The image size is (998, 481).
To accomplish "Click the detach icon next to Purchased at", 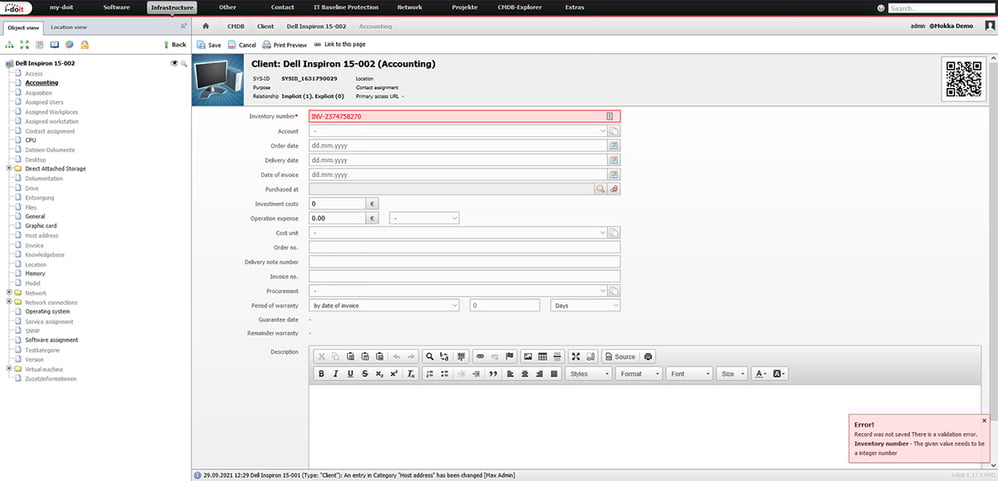I will 614,189.
